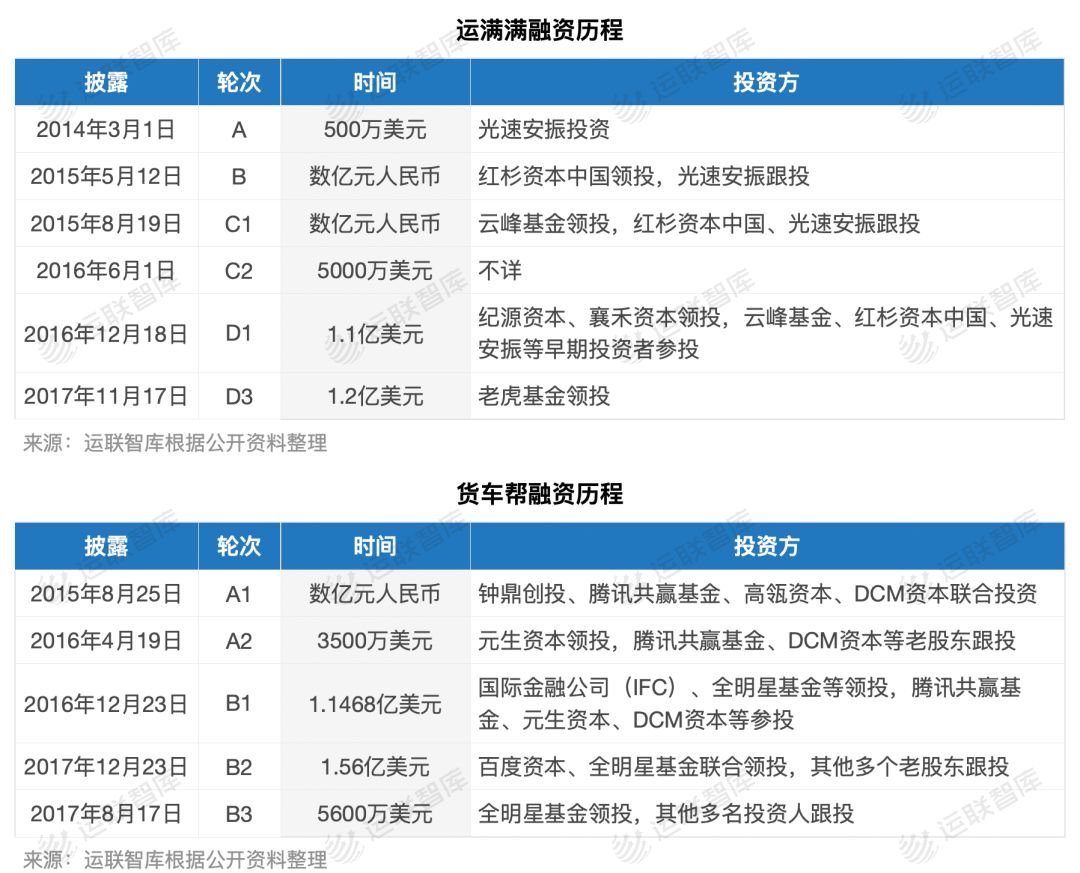Select round cell B2
1080x873 pixels.
point(239,767)
